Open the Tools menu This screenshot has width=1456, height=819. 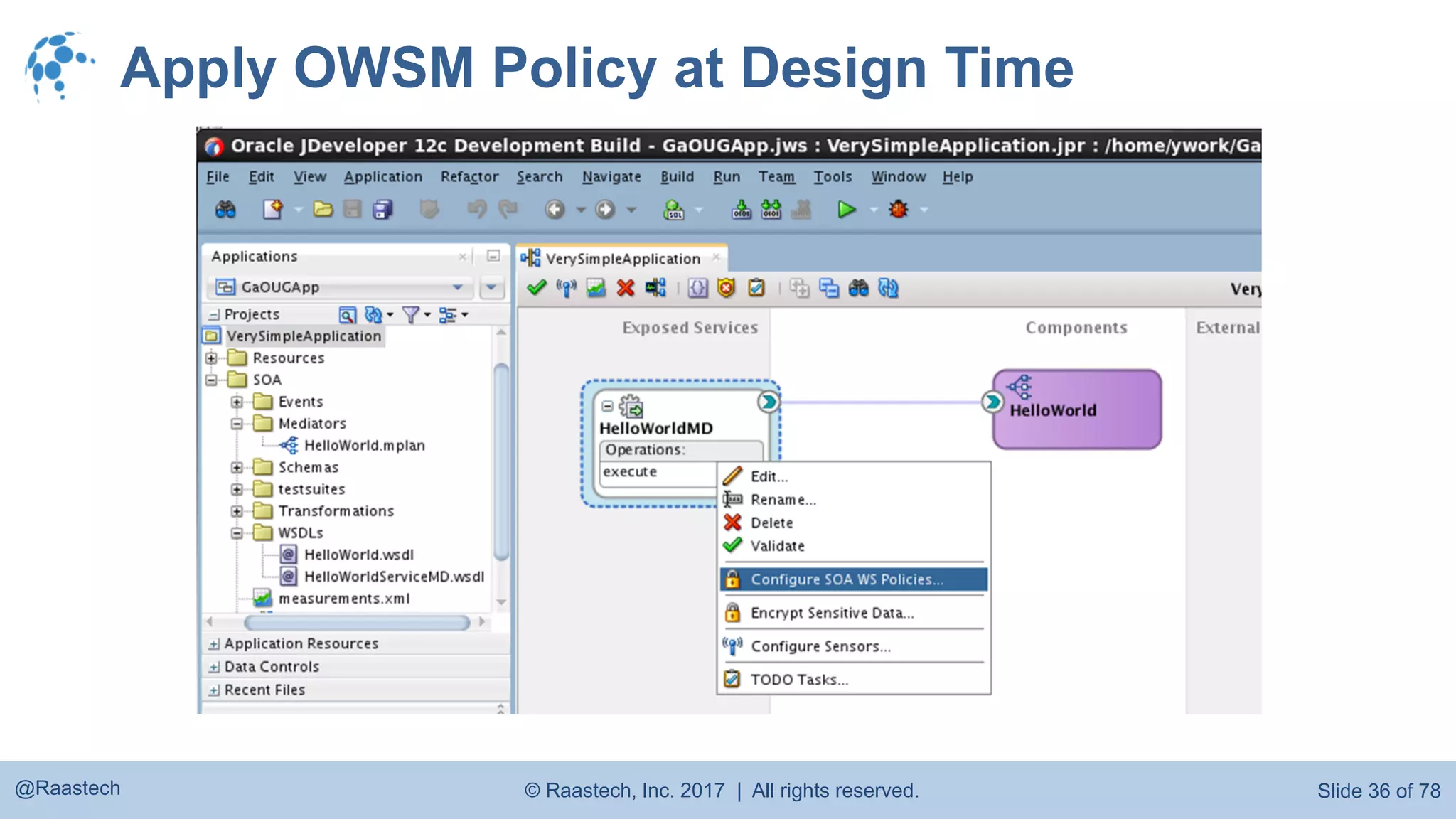(833, 176)
